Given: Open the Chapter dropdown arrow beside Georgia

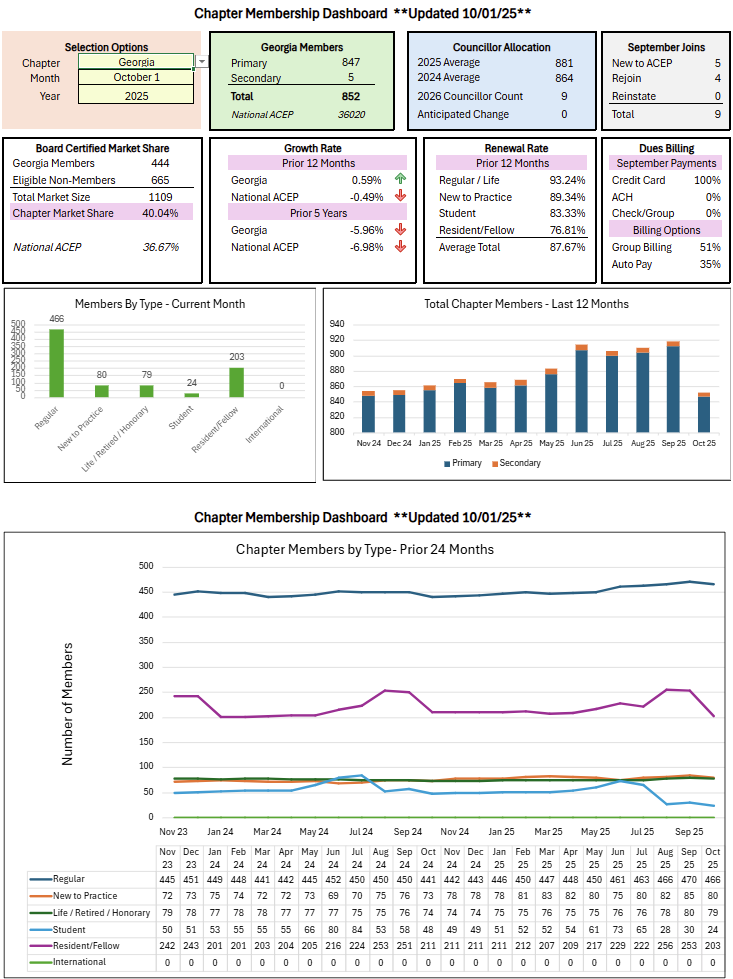Looking at the screenshot, I should pyautogui.click(x=201, y=62).
